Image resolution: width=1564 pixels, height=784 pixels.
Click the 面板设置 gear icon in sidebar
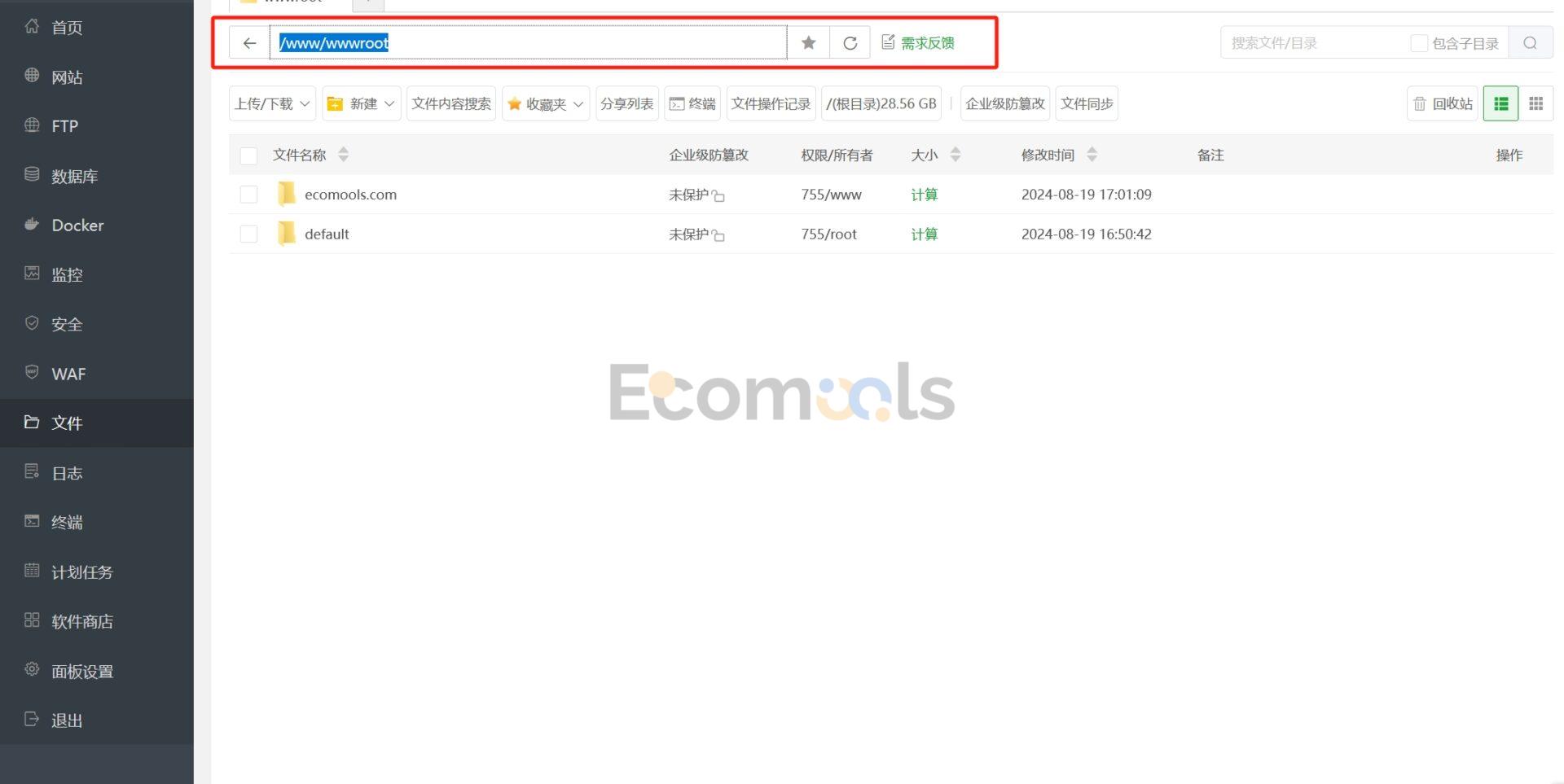click(x=32, y=670)
